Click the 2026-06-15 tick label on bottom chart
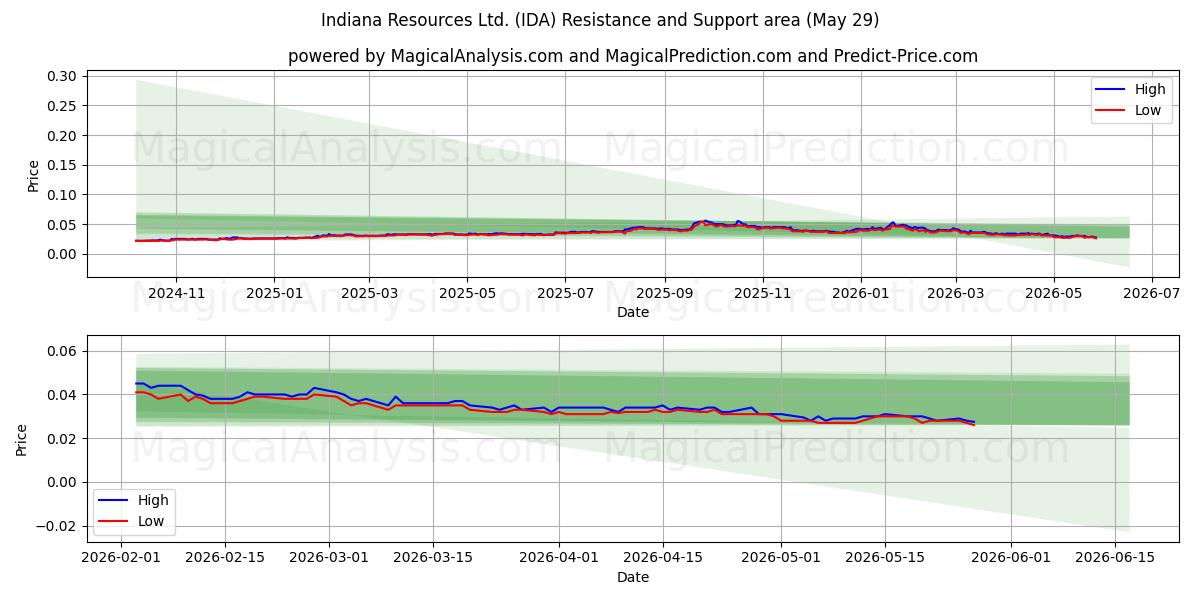Viewport: 1200px width, 600px height. click(x=1115, y=559)
